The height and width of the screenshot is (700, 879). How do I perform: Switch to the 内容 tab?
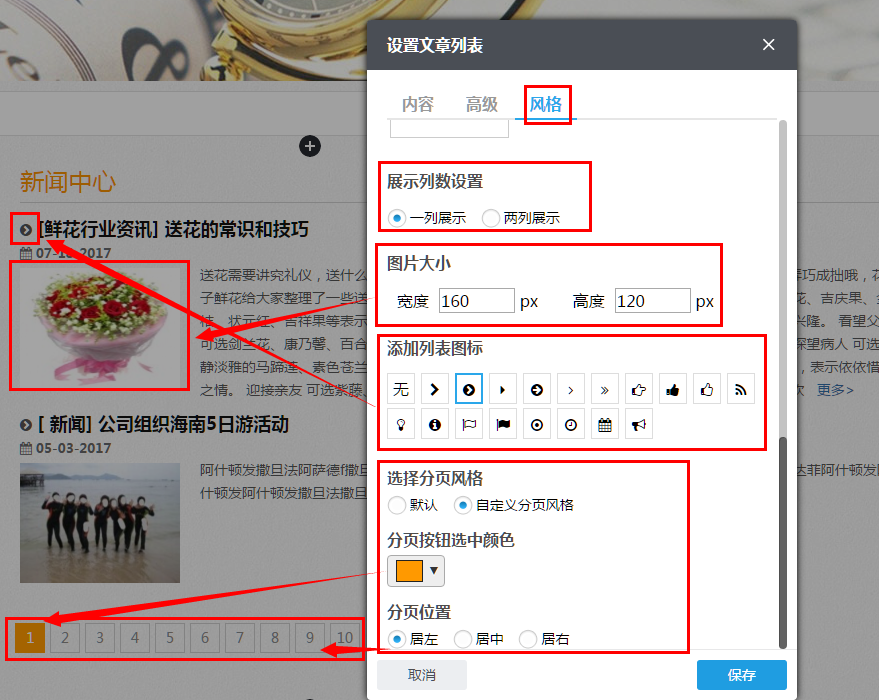click(418, 104)
